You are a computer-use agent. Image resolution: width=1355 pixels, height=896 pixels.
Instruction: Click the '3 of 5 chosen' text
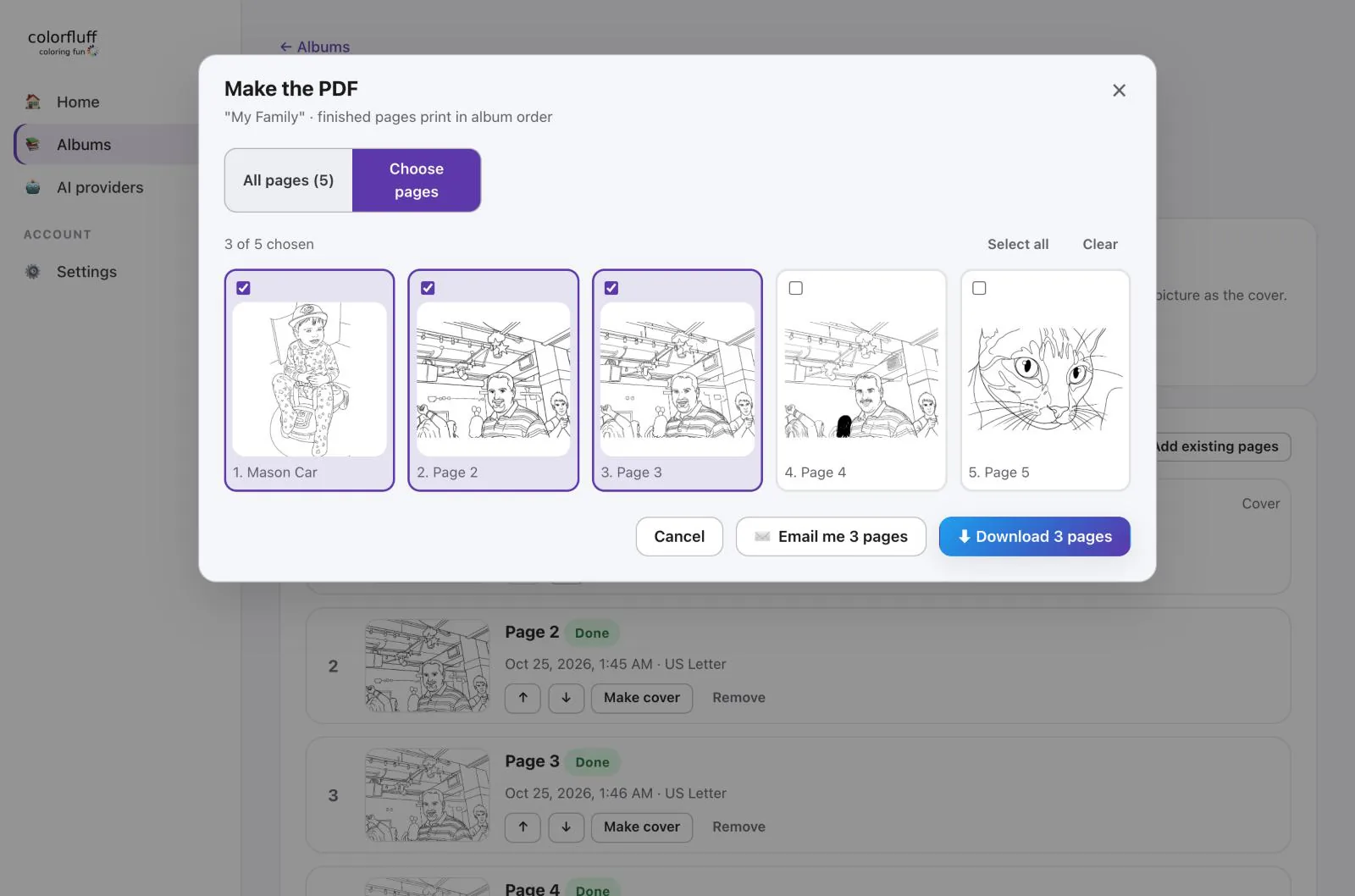point(269,244)
